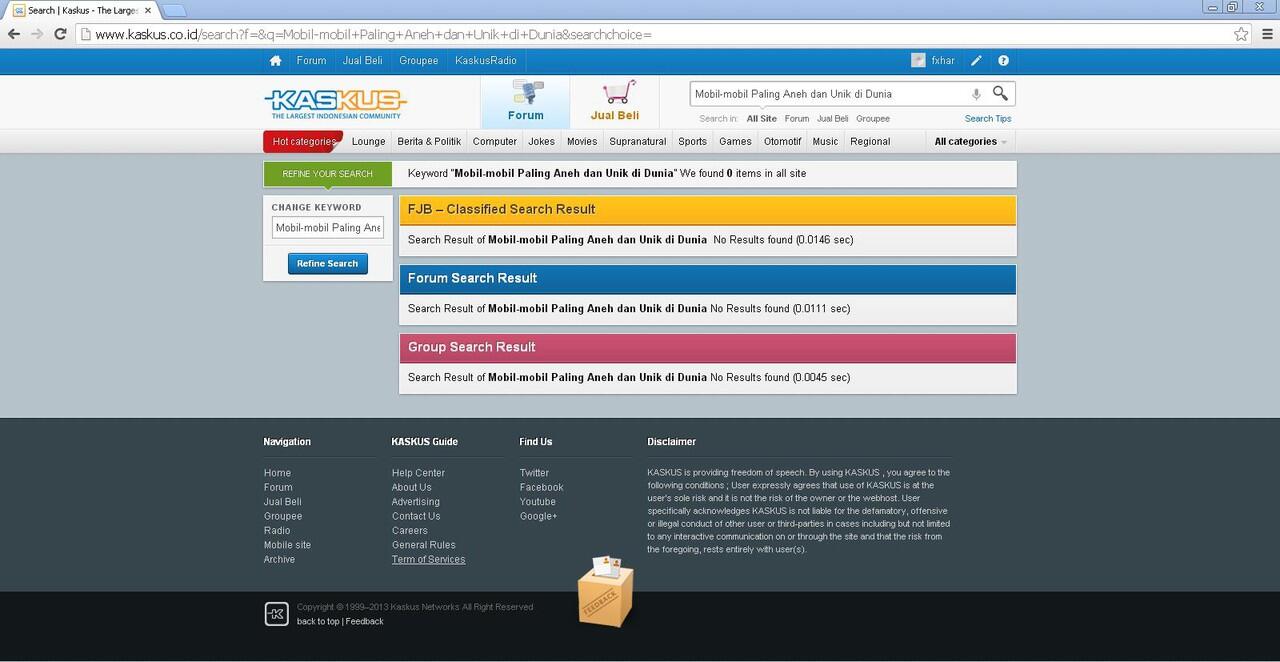Click the KASKUS logo
Image resolution: width=1280 pixels, height=662 pixels.
tap(335, 103)
